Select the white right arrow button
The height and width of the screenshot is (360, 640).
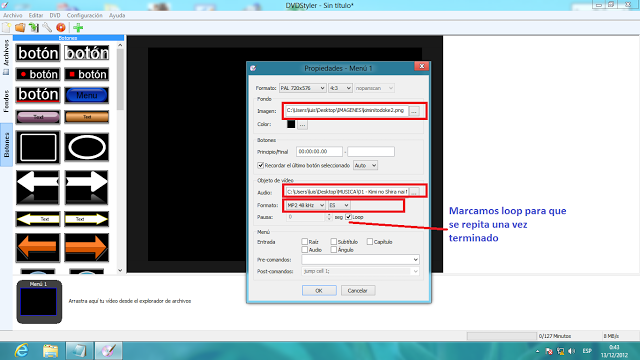pos(87,187)
